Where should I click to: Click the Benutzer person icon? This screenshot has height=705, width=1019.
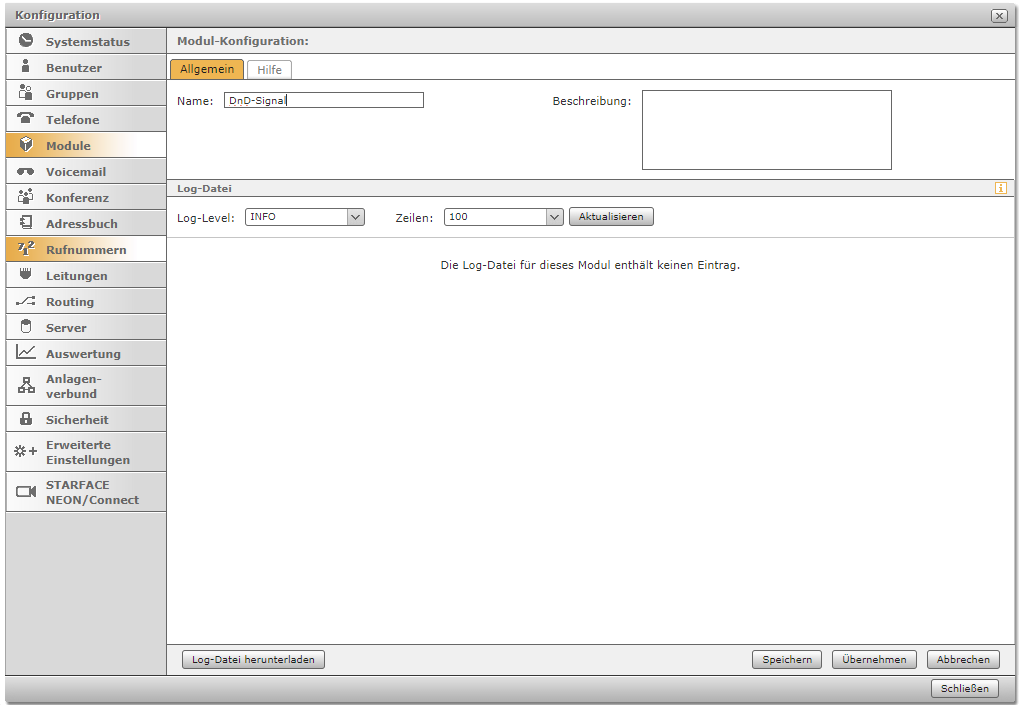(x=26, y=67)
